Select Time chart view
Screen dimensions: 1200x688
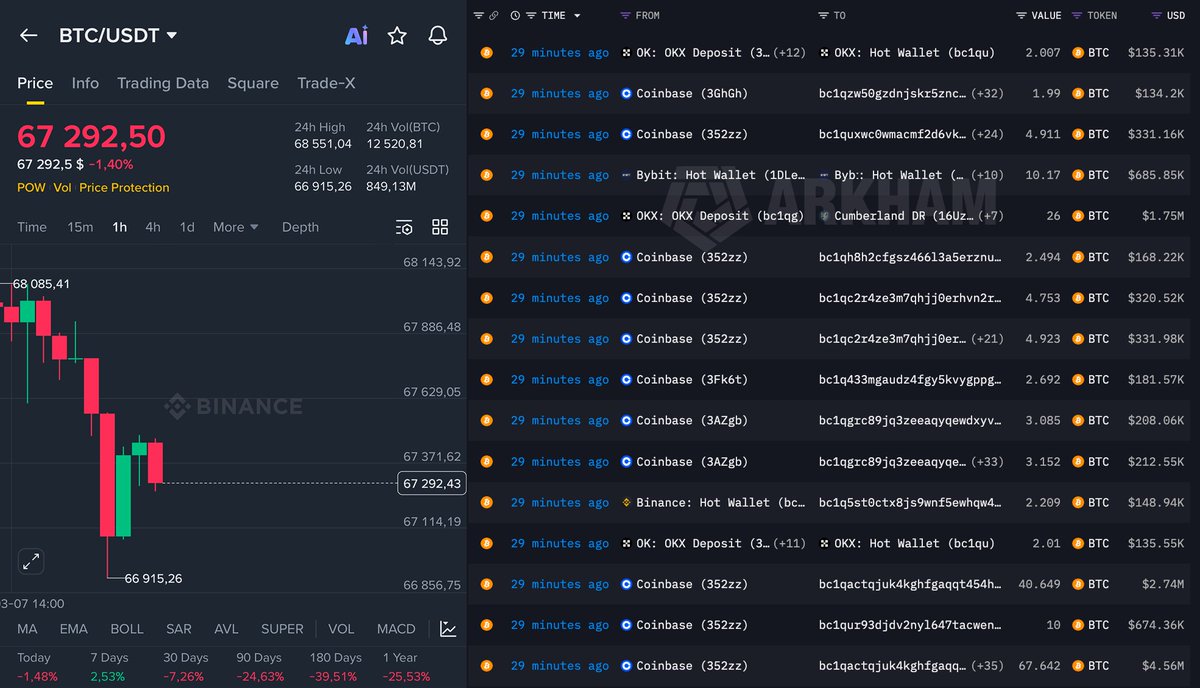point(32,227)
